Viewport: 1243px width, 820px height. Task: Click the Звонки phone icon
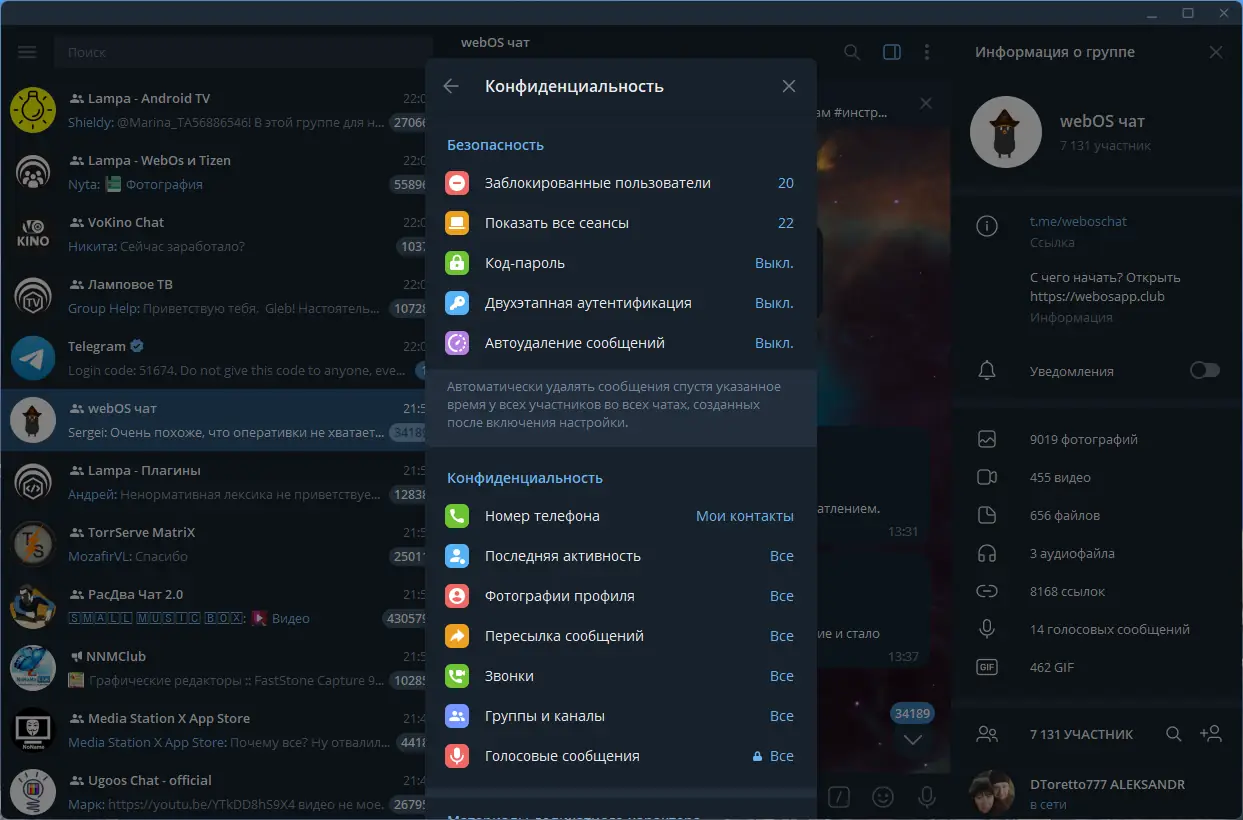click(x=457, y=676)
